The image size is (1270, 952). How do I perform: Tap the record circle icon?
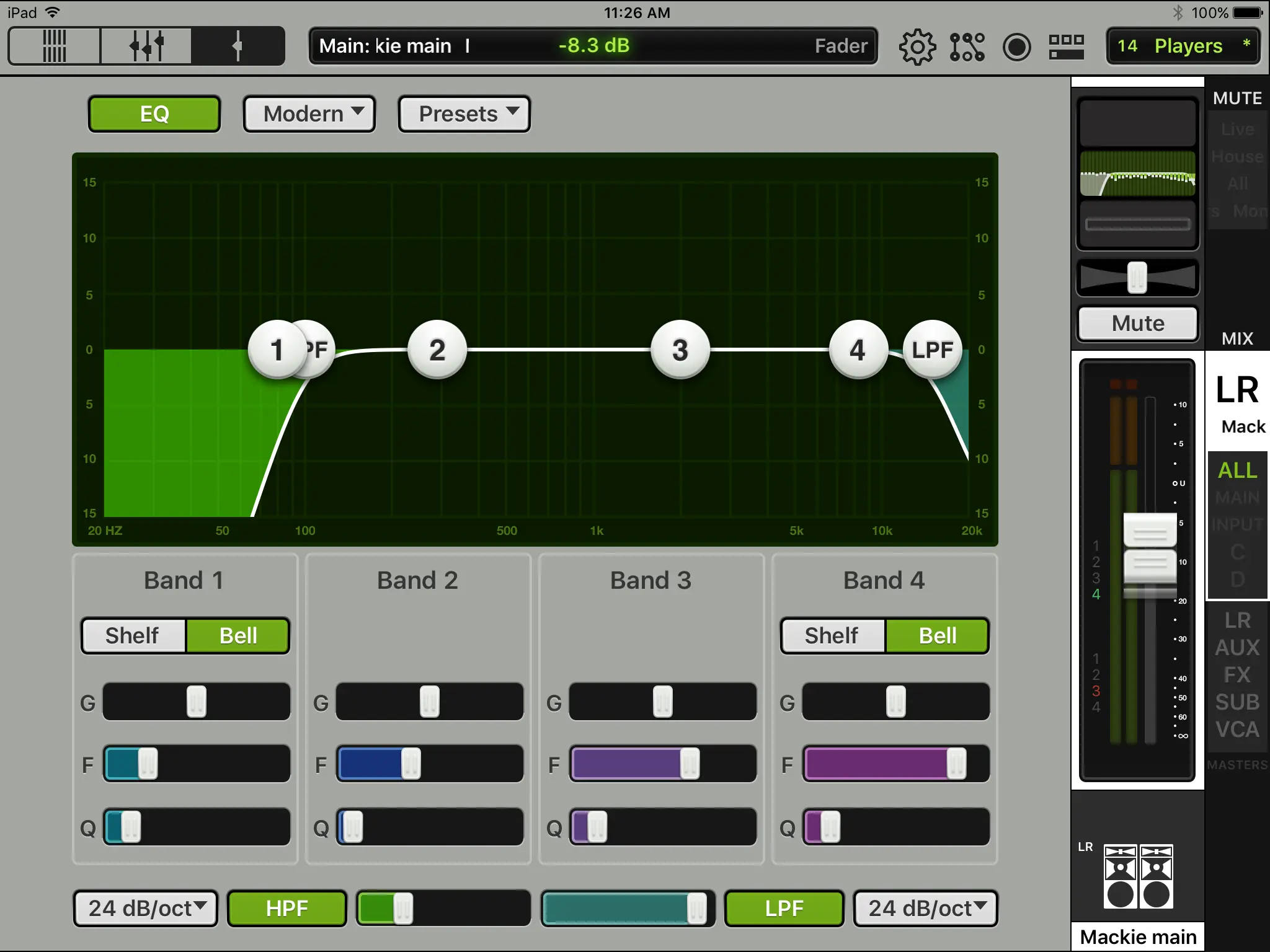pos(1016,46)
